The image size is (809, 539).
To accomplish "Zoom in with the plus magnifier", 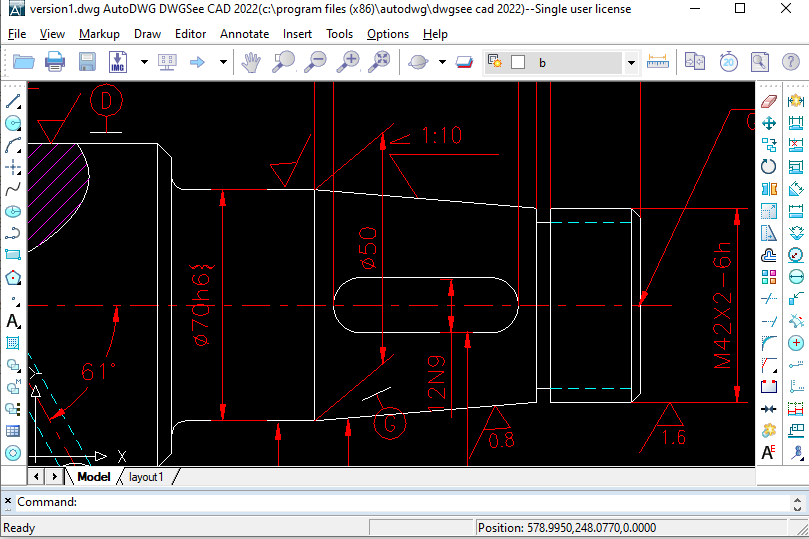I will 348,62.
